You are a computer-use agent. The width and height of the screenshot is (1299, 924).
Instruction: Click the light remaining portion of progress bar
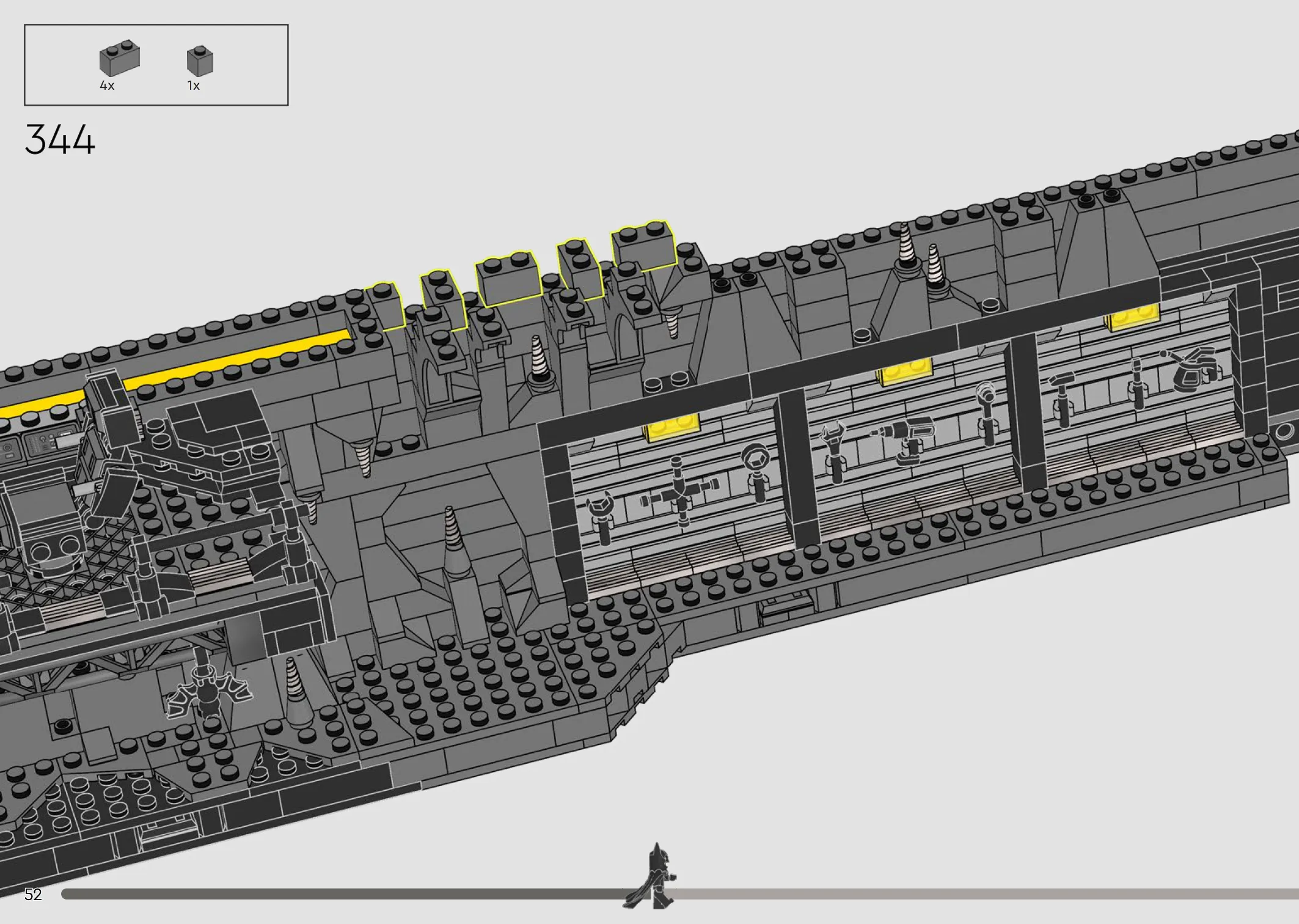(985, 894)
